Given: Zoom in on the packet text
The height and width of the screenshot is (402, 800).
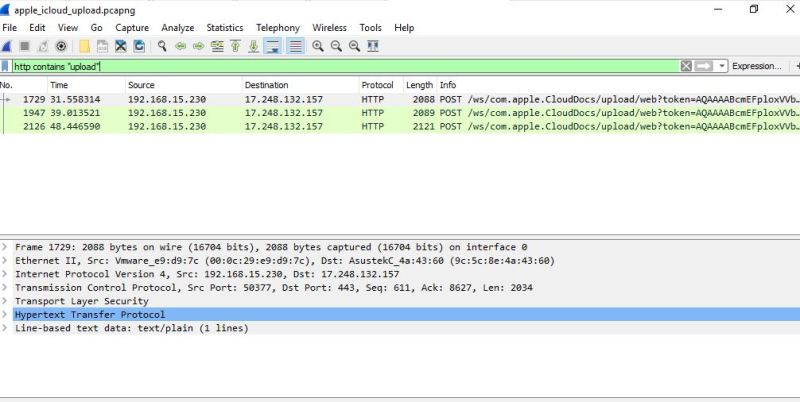Looking at the screenshot, I should pyautogui.click(x=318, y=46).
